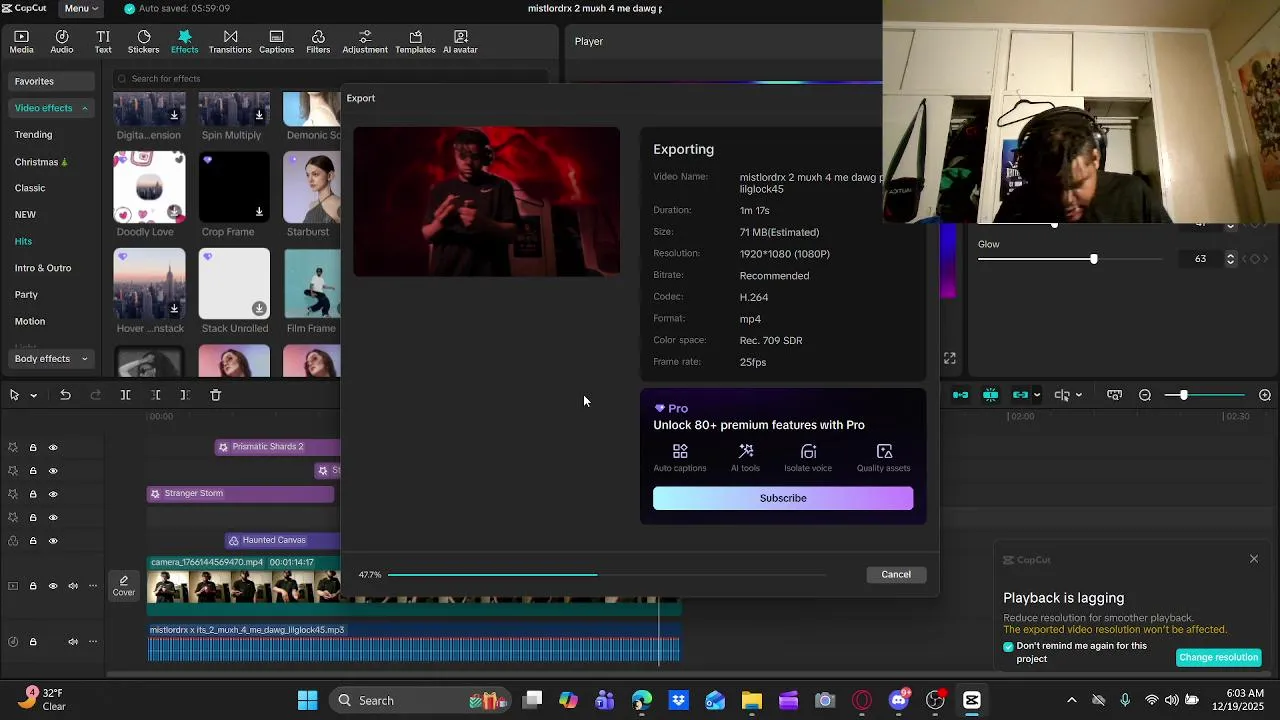This screenshot has width=1280, height=720.
Task: Click the export progress bar
Action: coord(607,574)
